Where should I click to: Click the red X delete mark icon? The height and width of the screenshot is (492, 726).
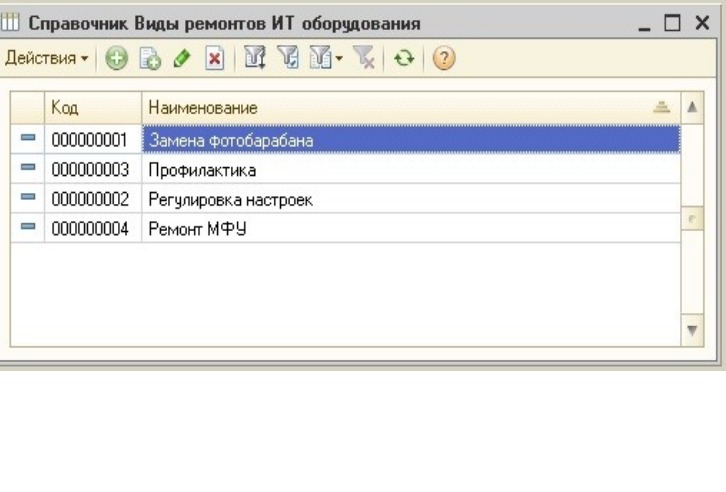214,59
